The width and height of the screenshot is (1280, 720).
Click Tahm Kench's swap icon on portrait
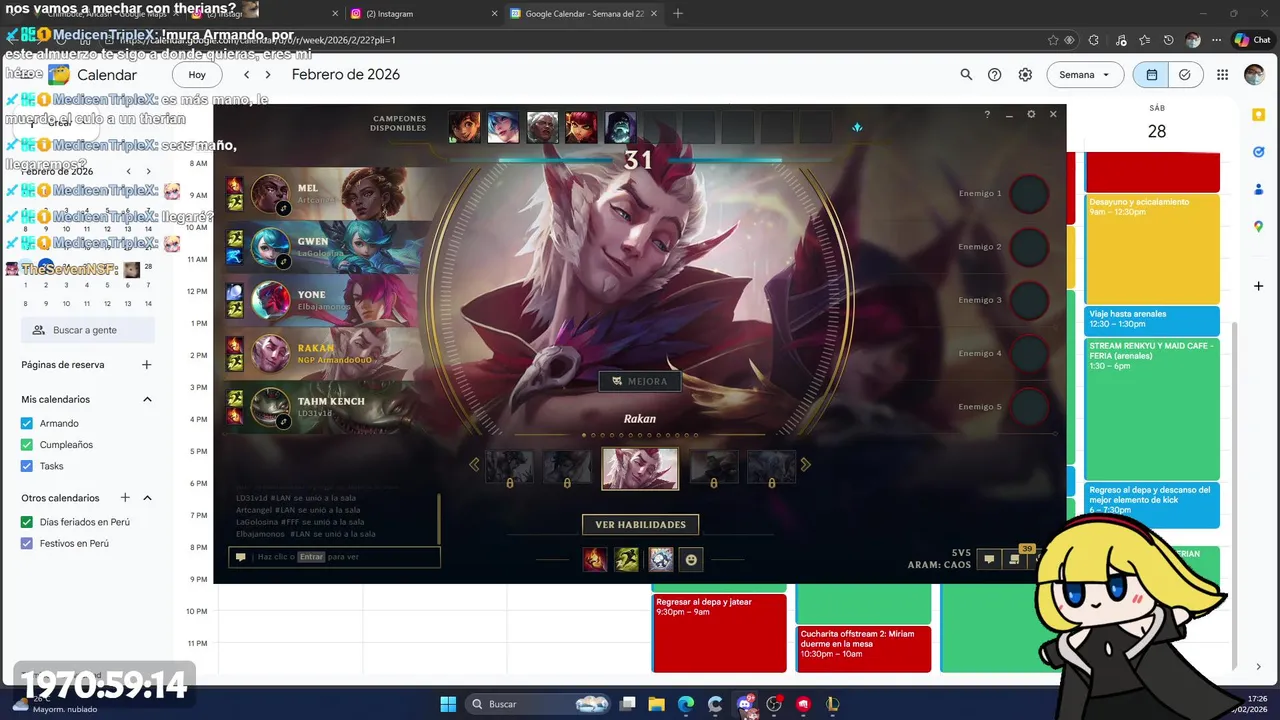pos(283,421)
